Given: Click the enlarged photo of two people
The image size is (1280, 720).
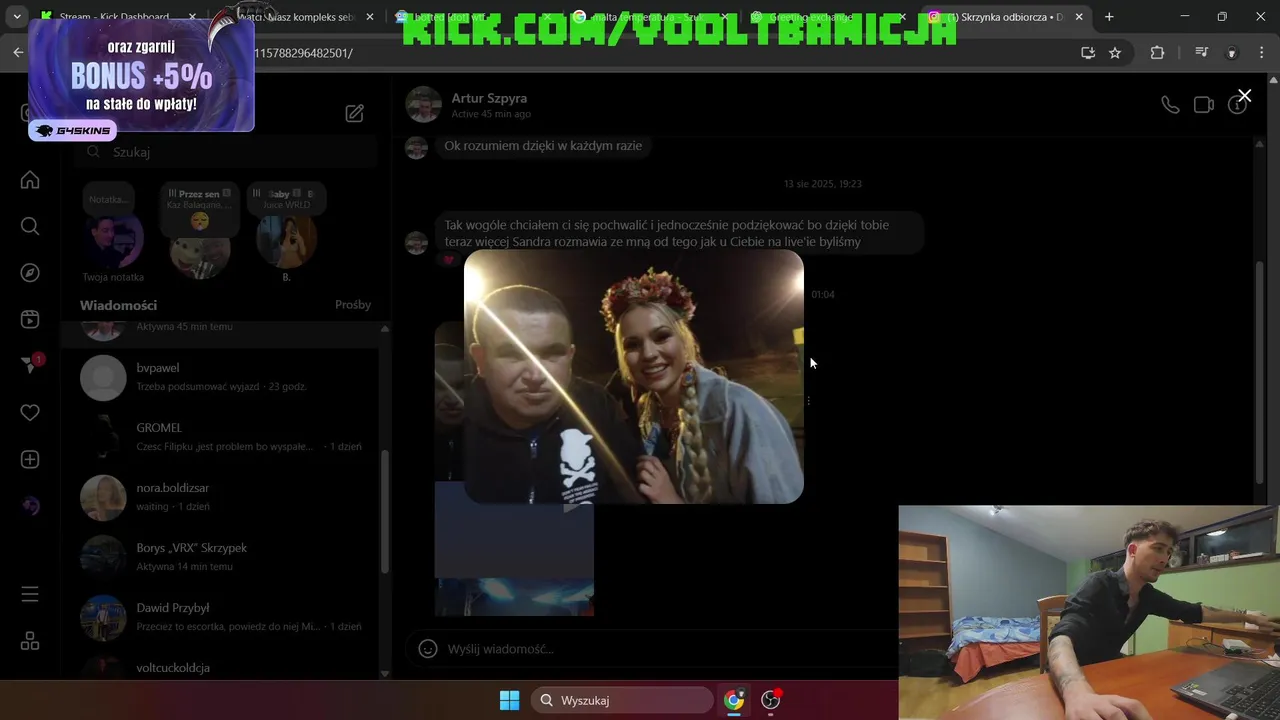Looking at the screenshot, I should click(634, 376).
